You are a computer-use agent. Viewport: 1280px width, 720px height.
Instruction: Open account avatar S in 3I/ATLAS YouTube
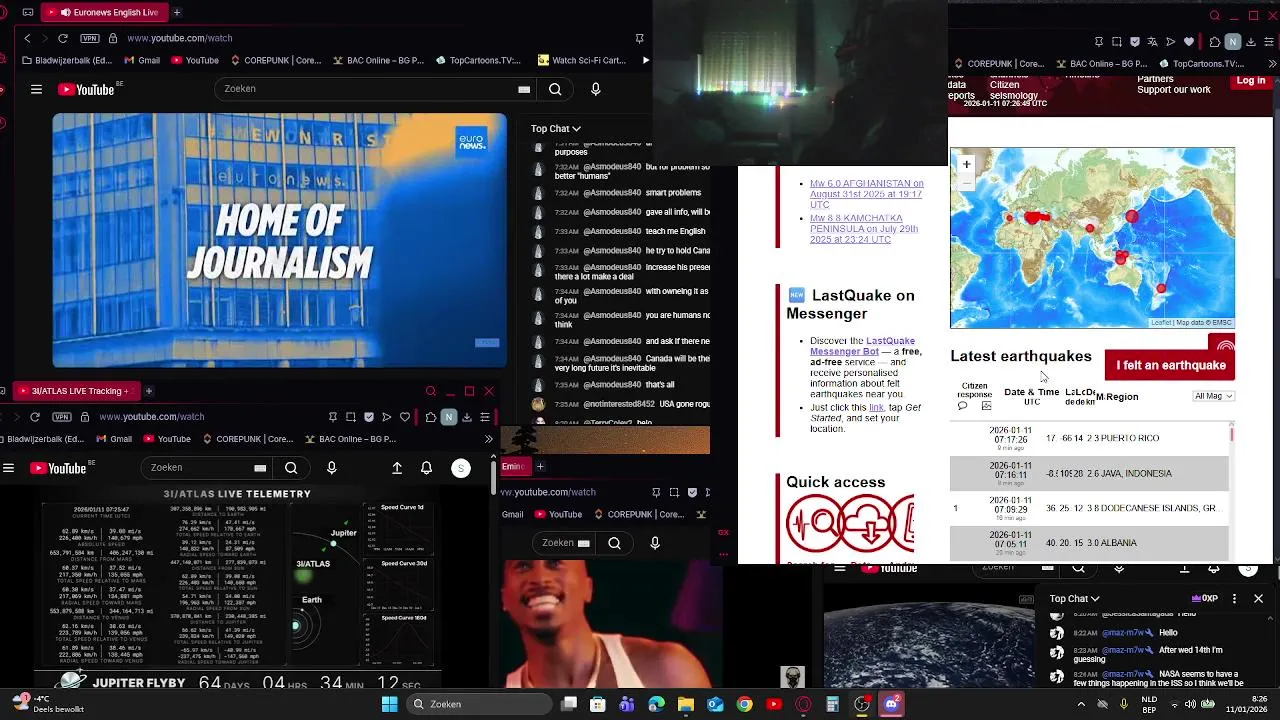(x=461, y=468)
